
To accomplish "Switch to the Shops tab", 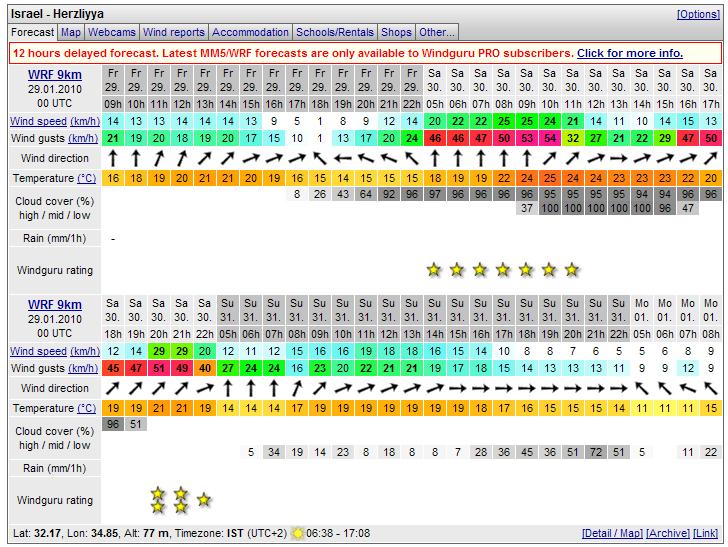I will [x=396, y=32].
